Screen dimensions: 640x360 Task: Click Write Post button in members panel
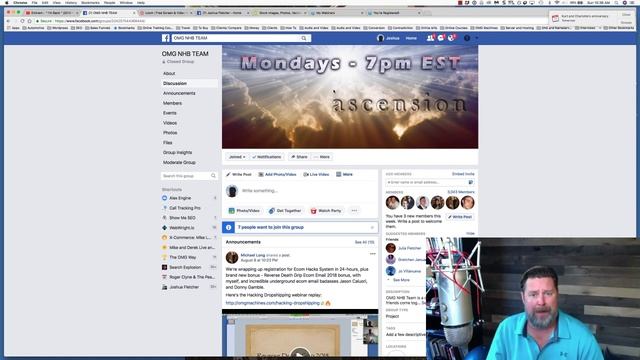coord(460,217)
